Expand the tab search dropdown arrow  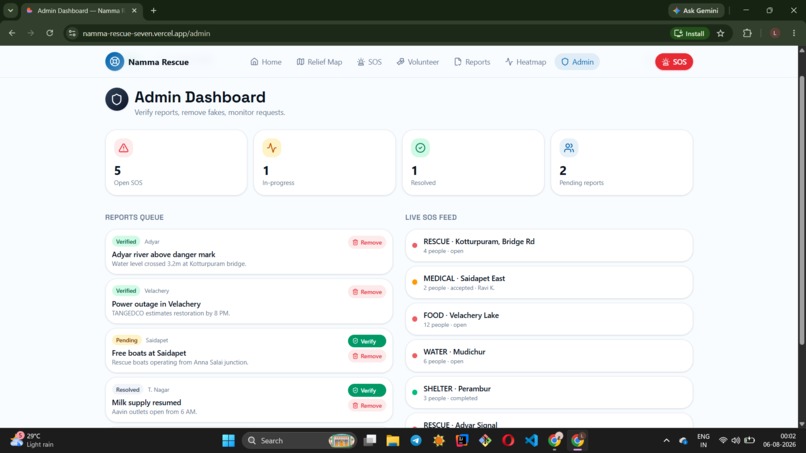(10, 10)
